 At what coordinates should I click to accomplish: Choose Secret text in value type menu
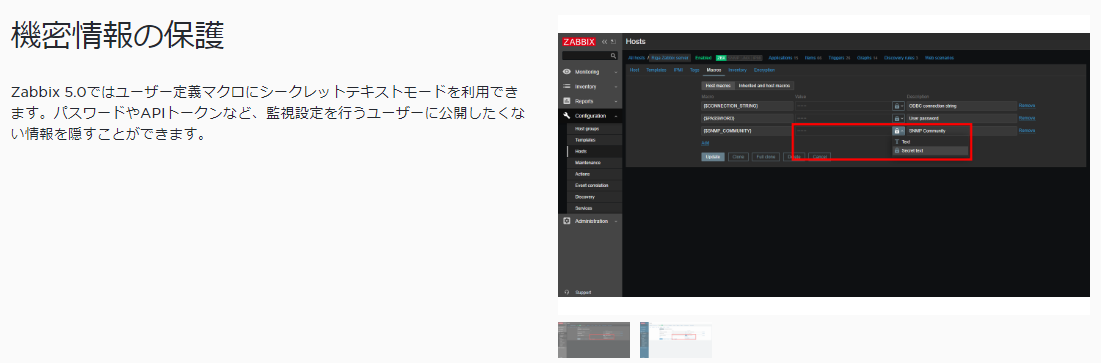[930, 151]
